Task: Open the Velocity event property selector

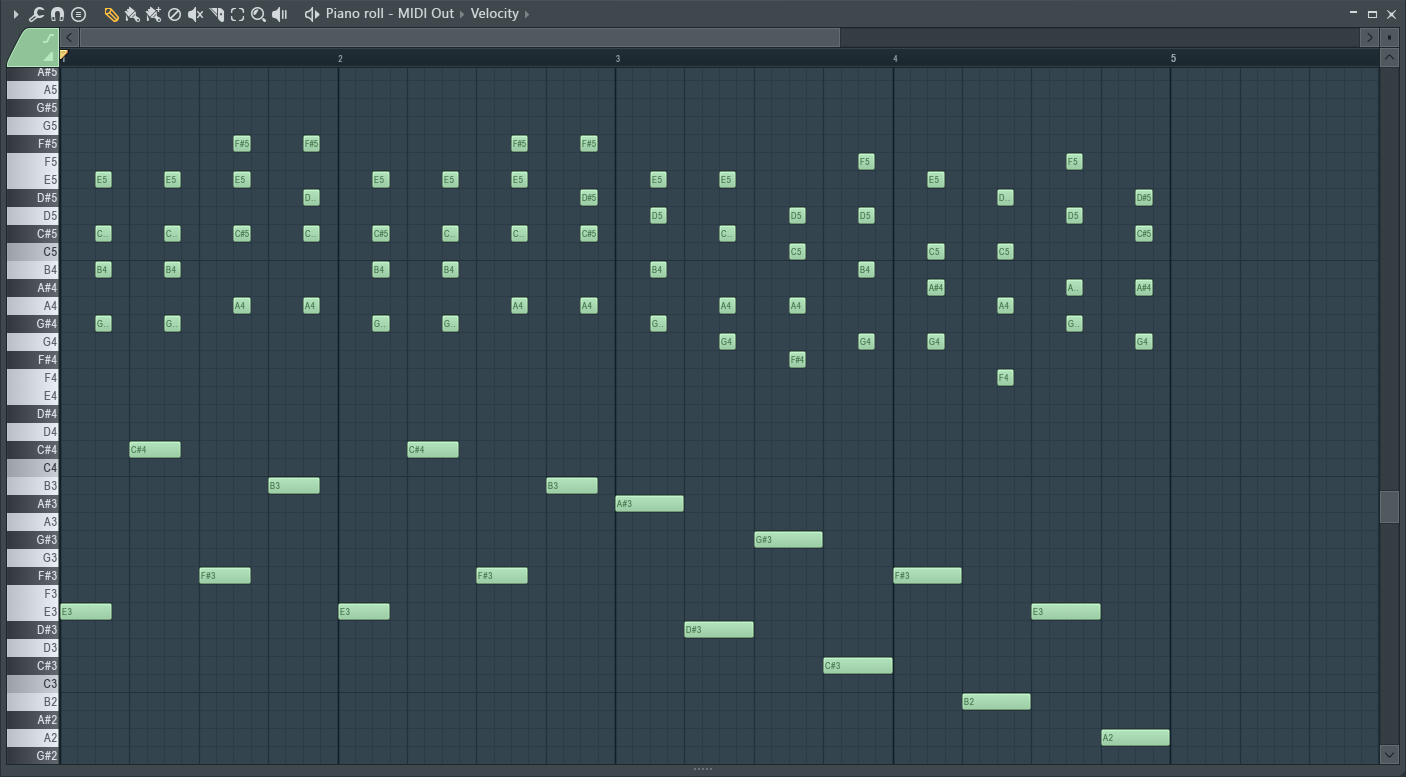Action: tap(495, 14)
